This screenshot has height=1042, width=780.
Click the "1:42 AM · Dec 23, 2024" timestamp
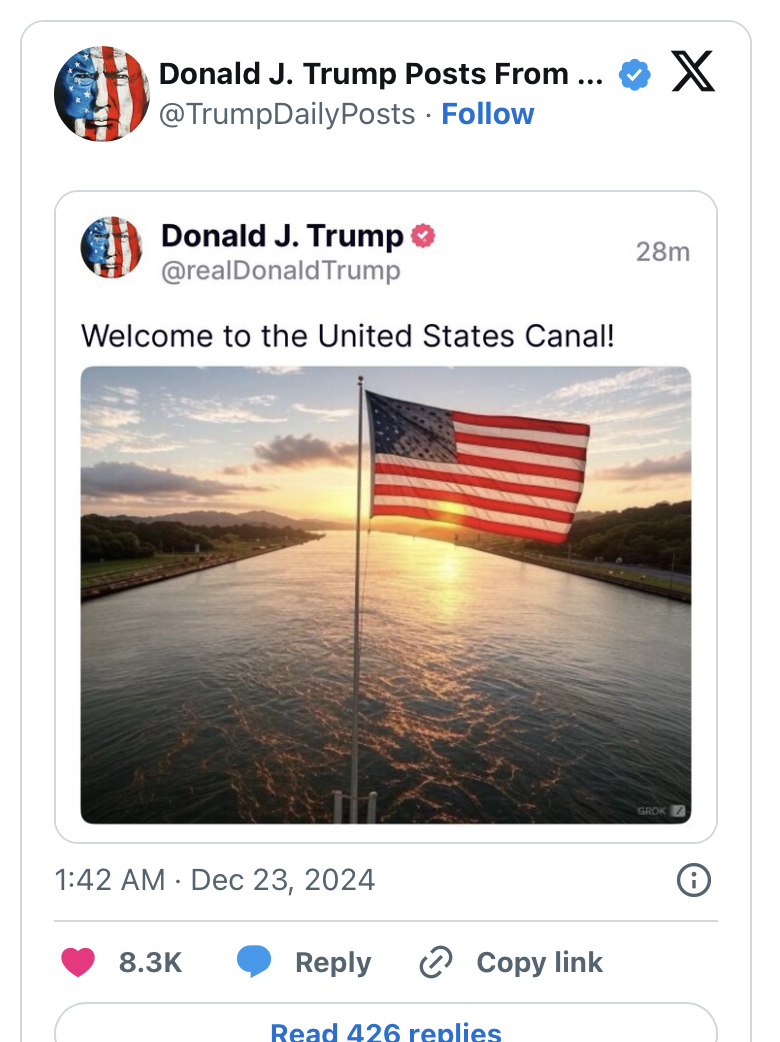pyautogui.click(x=215, y=880)
